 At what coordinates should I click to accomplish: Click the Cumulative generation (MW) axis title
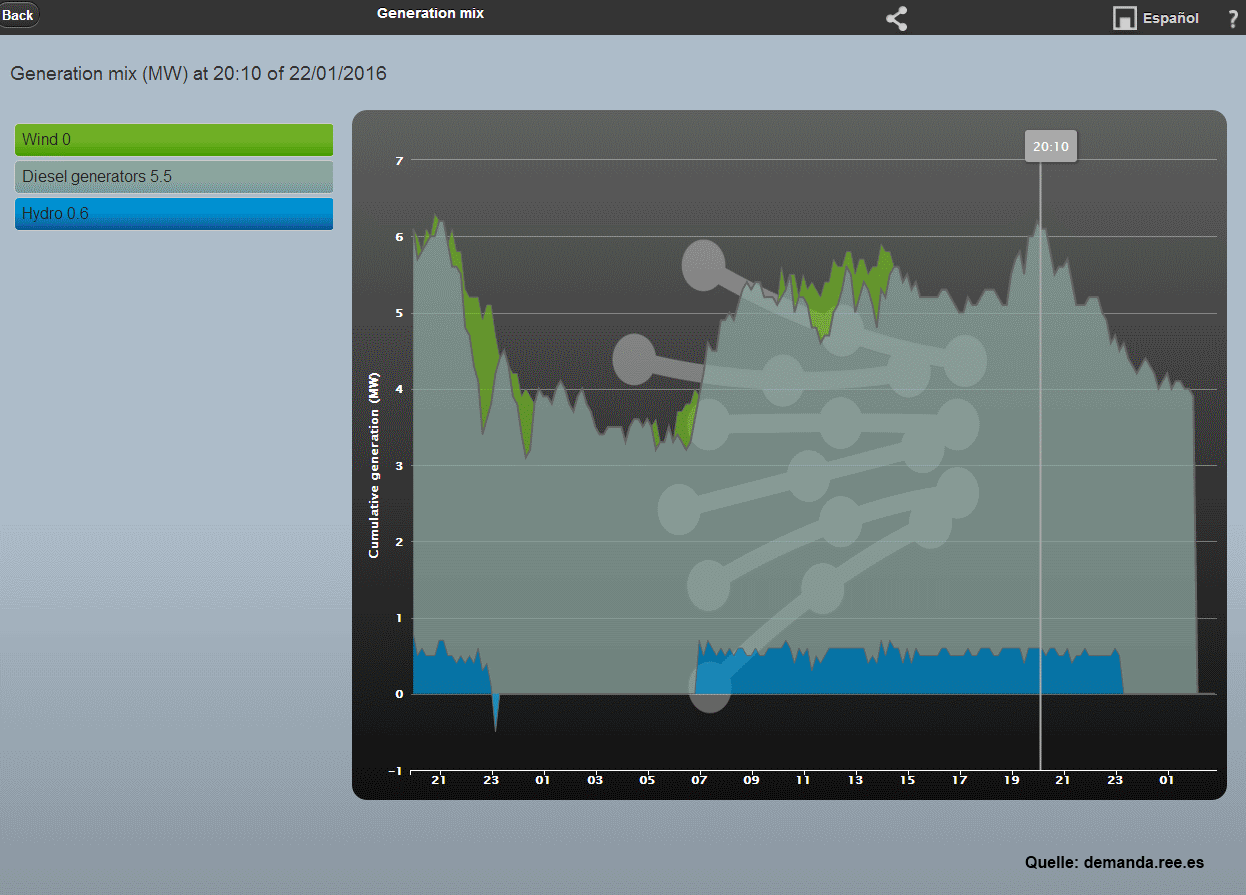(374, 465)
